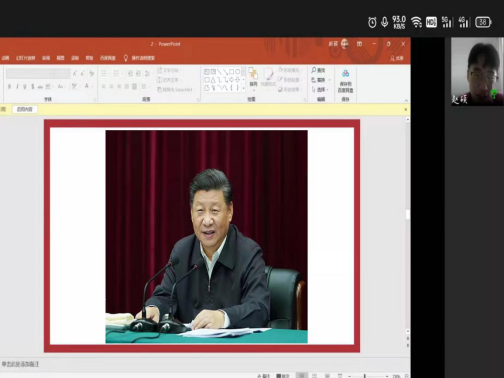Screen dimensions: 504x378
Task: Click the zoom slider in status bar
Action: tap(367, 376)
